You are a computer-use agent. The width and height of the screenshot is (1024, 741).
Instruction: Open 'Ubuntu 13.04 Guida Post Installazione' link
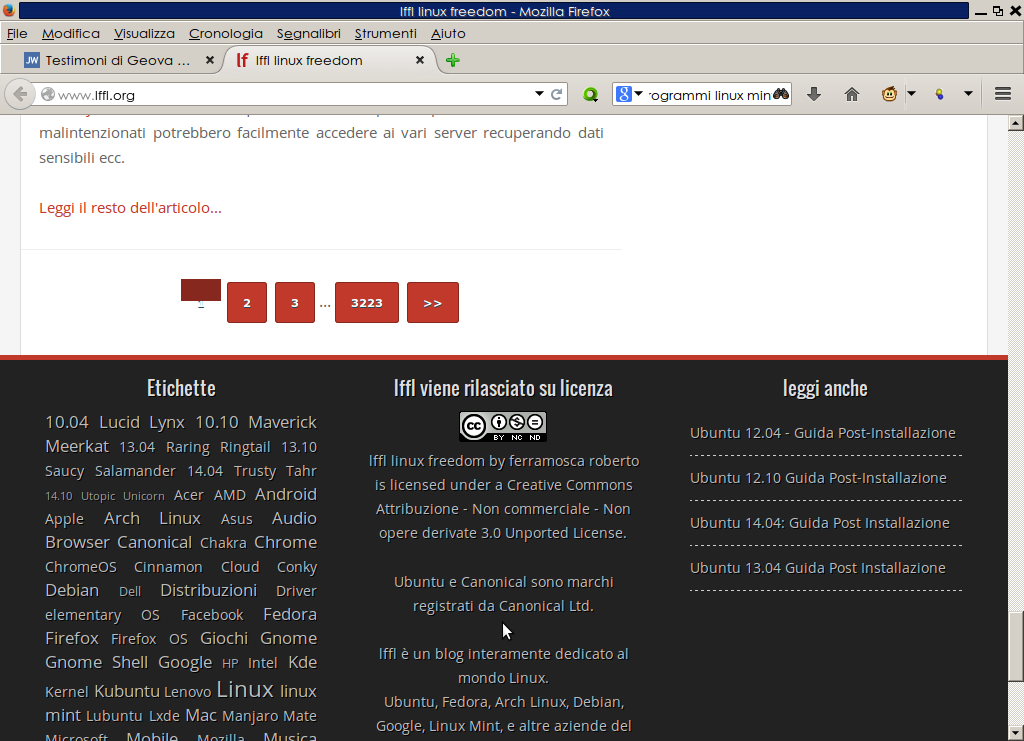pyautogui.click(x=818, y=568)
